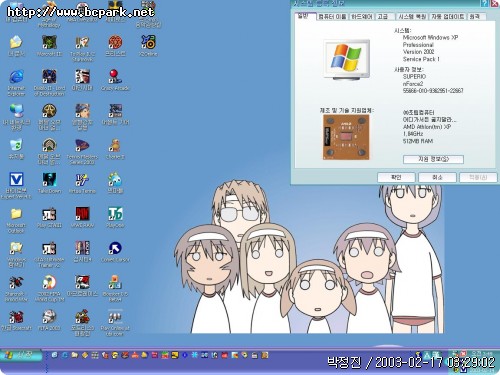
Task: Launch the Sims 4-character icon shortcut
Action: point(82,249)
